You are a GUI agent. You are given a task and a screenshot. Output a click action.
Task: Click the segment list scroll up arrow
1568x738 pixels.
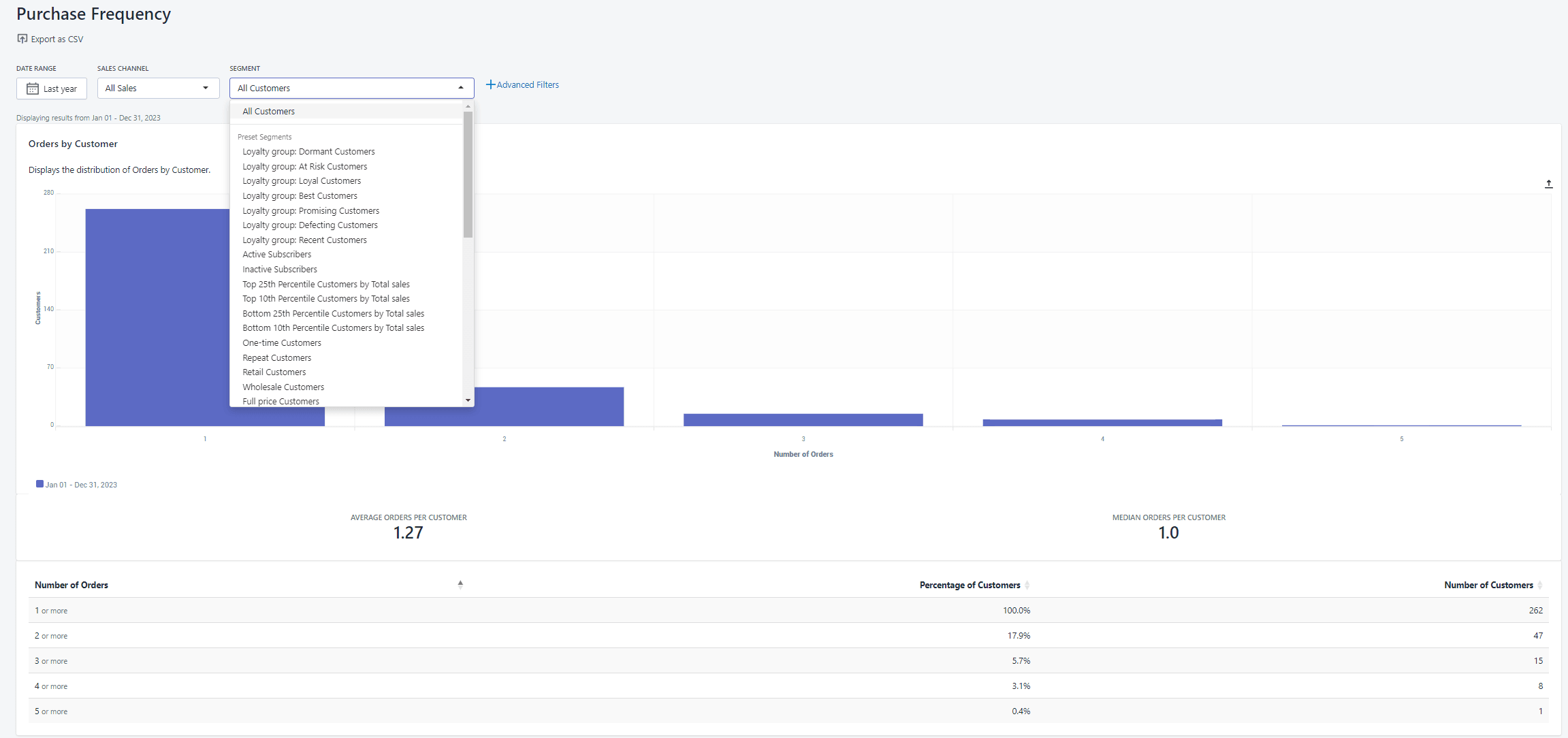coord(468,107)
